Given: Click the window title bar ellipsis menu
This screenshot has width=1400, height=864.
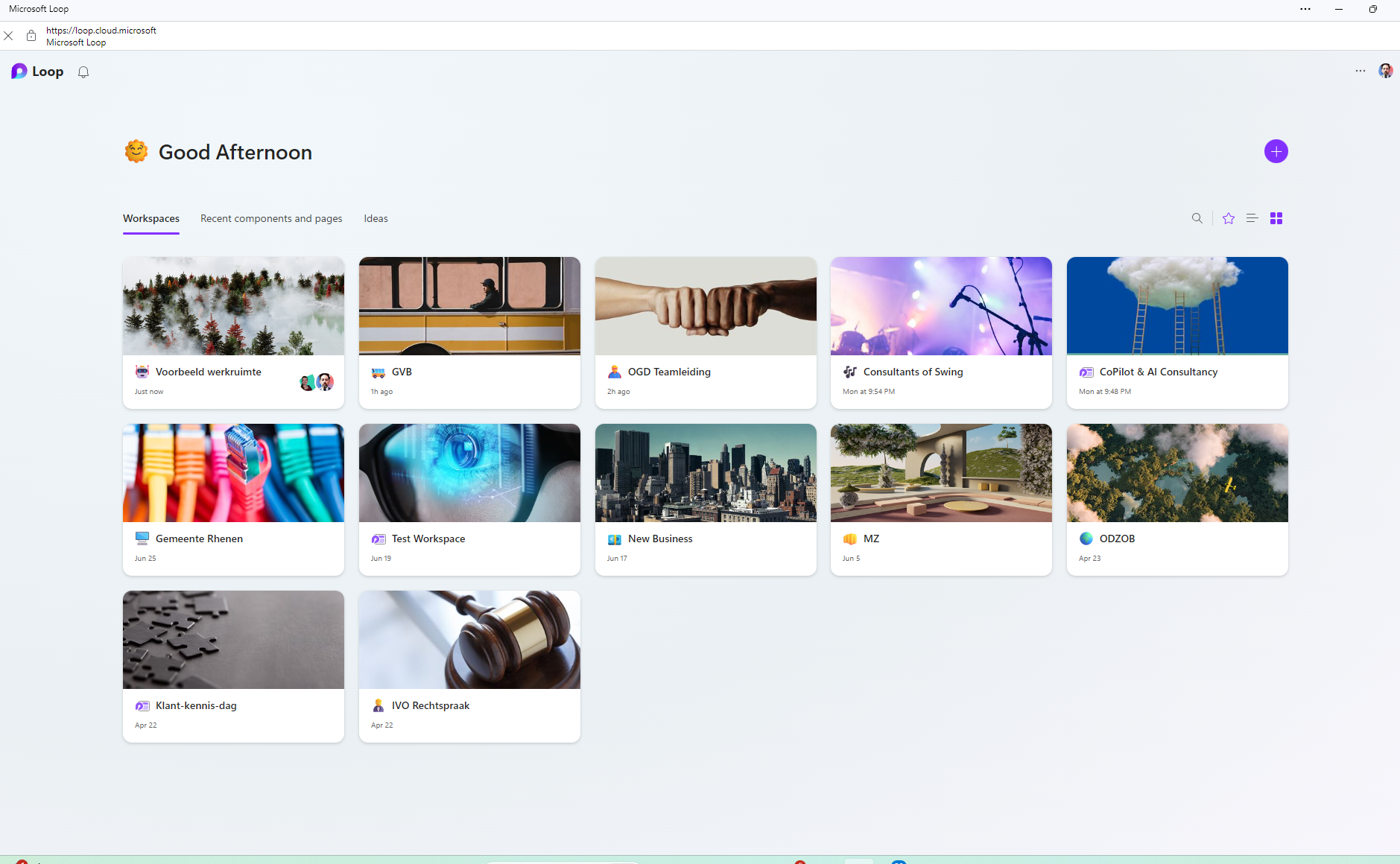Looking at the screenshot, I should (1305, 9).
